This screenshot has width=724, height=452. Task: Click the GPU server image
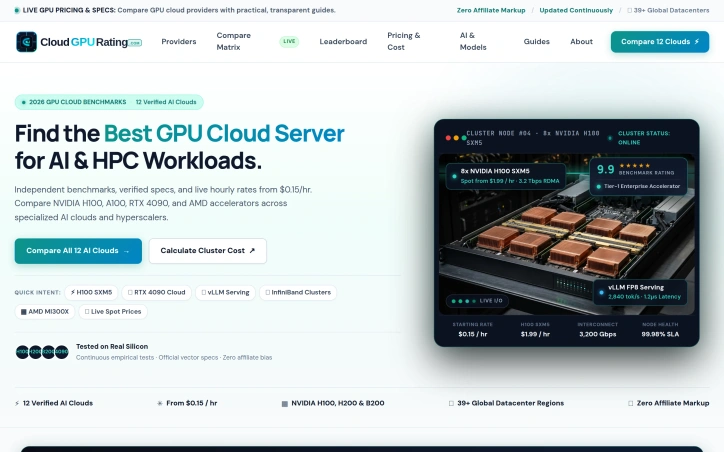point(567,235)
